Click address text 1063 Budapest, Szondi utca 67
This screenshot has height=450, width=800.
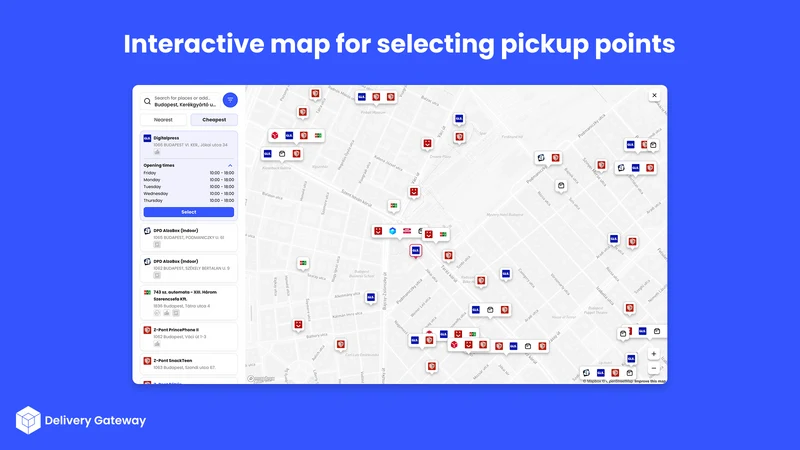(x=185, y=367)
